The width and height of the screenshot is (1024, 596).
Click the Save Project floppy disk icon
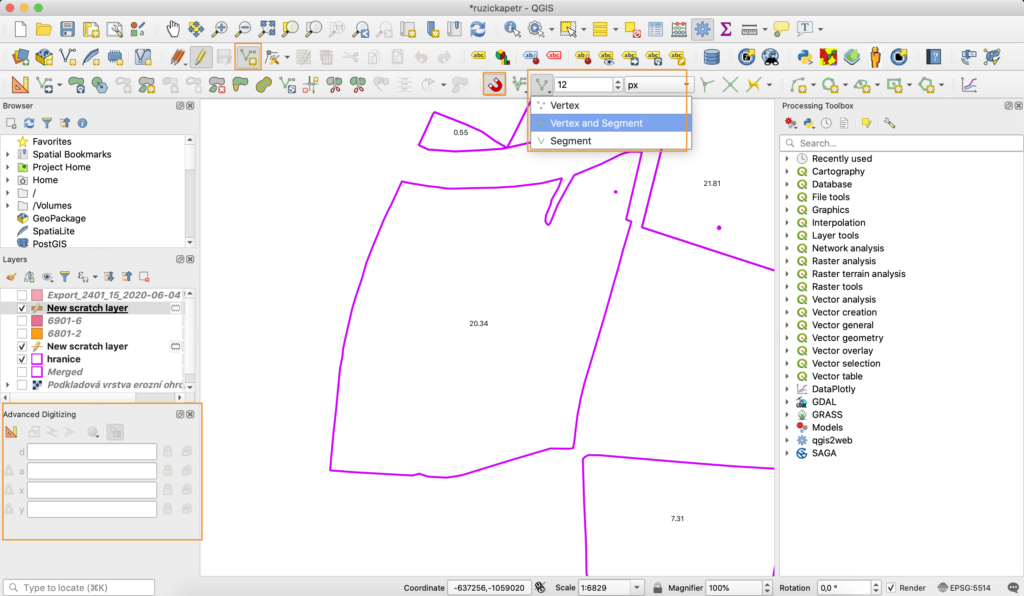point(66,29)
